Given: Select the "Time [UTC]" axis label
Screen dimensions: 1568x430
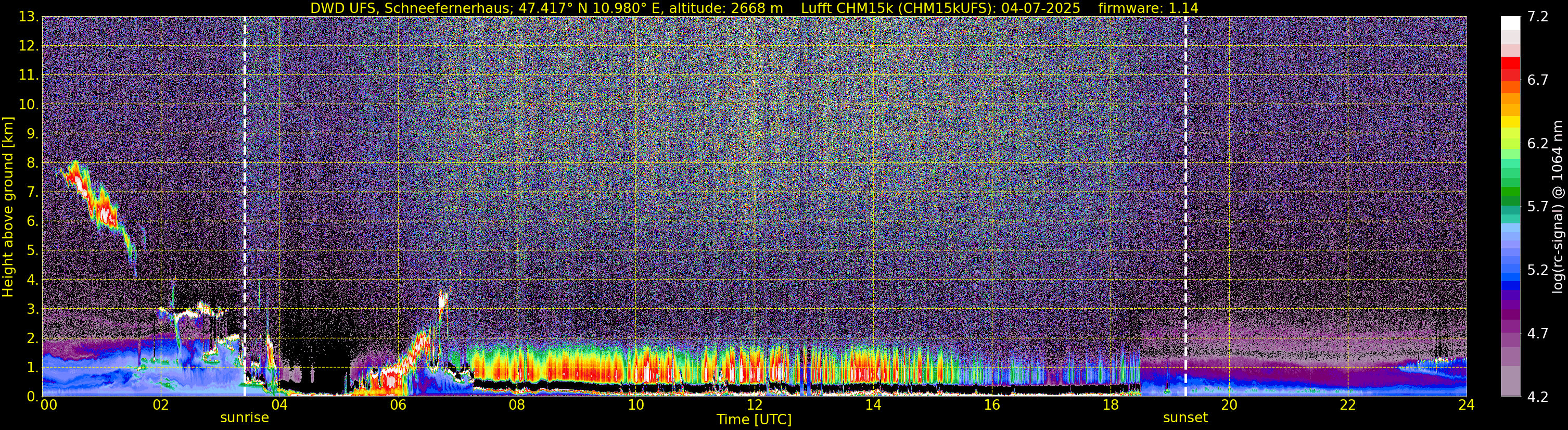Looking at the screenshot, I should [x=754, y=420].
